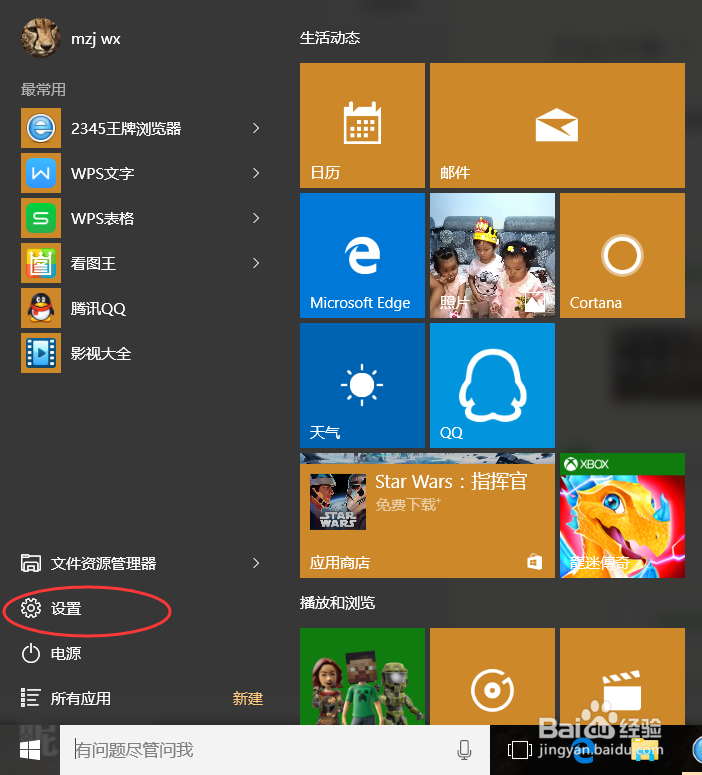Image resolution: width=702 pixels, height=775 pixels.
Task: Expand jump list arrow for 看图王
Action: coord(256,263)
